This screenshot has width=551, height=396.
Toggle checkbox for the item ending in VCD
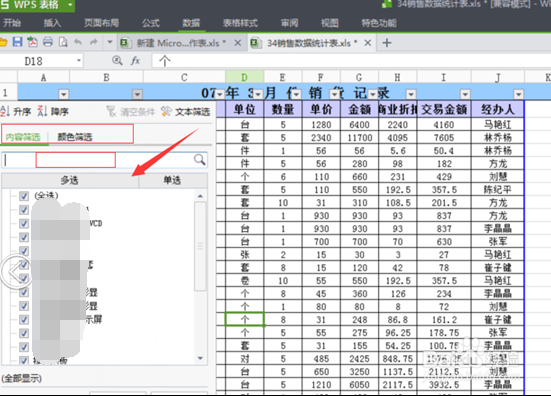coord(24,223)
